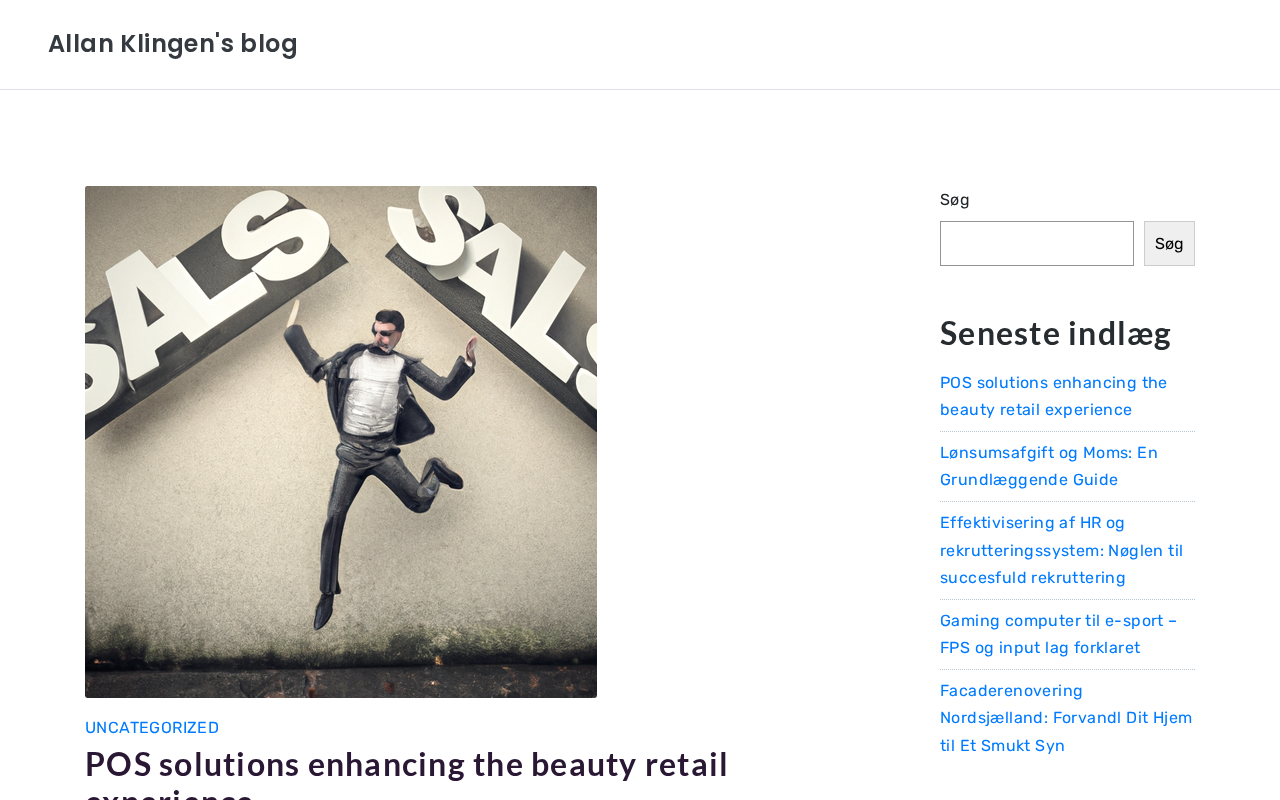Image resolution: width=1280 pixels, height=800 pixels.
Task: Submit the sidebar search with Søg button
Action: click(1169, 244)
